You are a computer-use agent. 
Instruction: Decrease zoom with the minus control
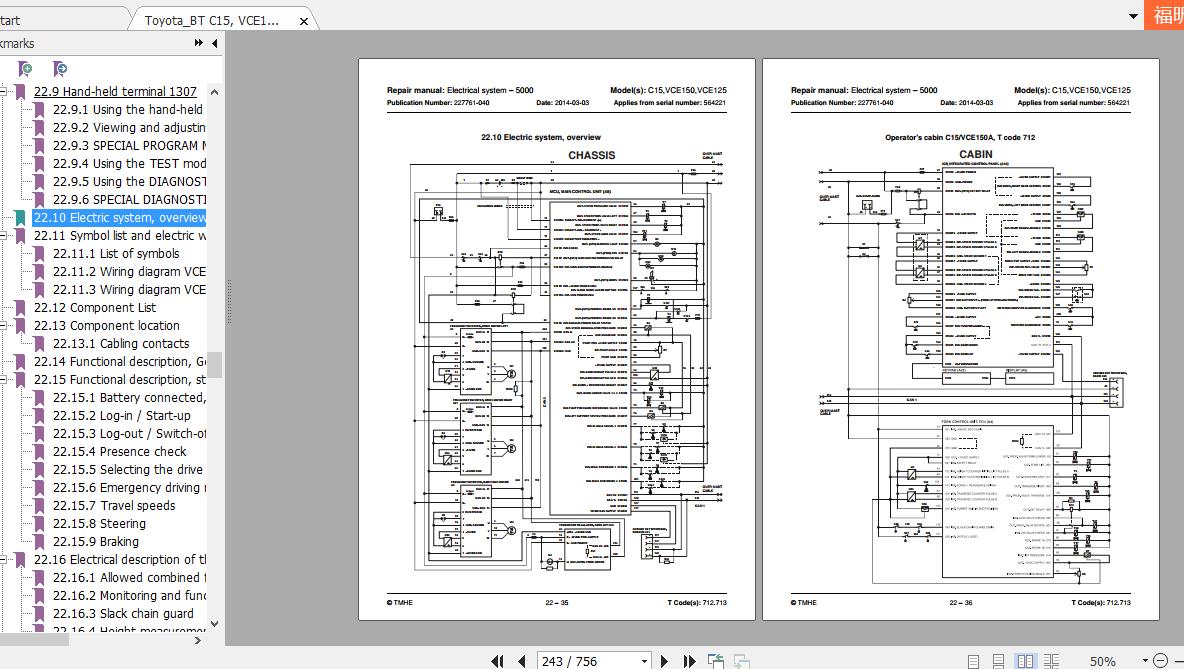[1158, 660]
